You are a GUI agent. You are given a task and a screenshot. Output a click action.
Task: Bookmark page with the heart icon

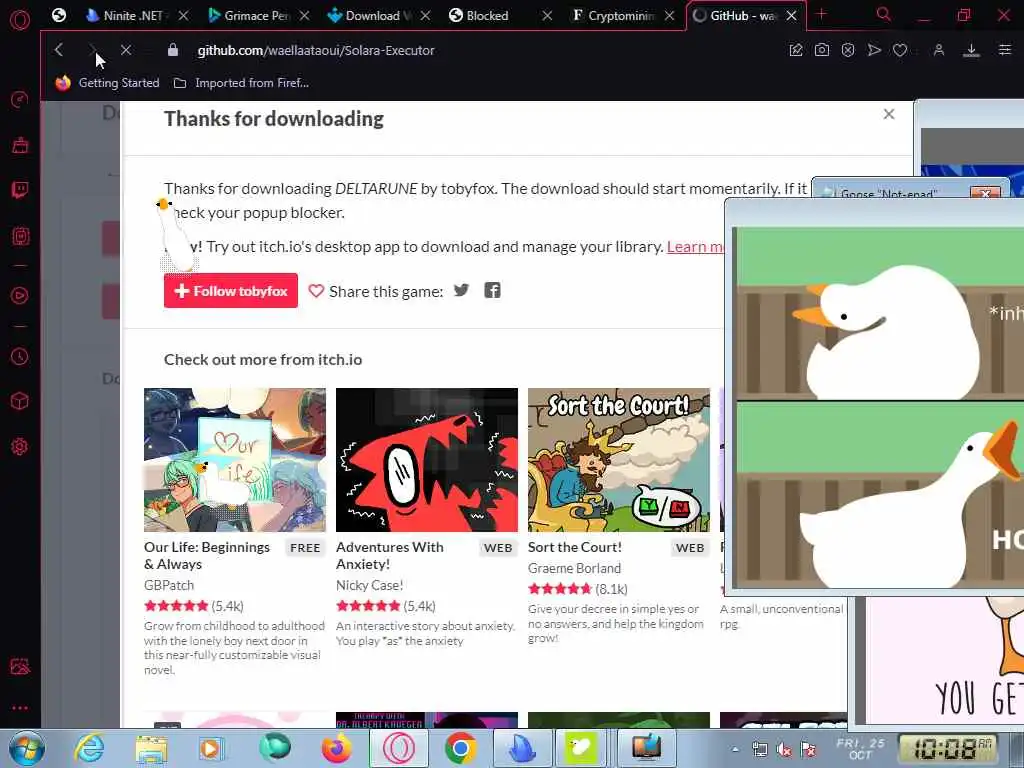900,50
